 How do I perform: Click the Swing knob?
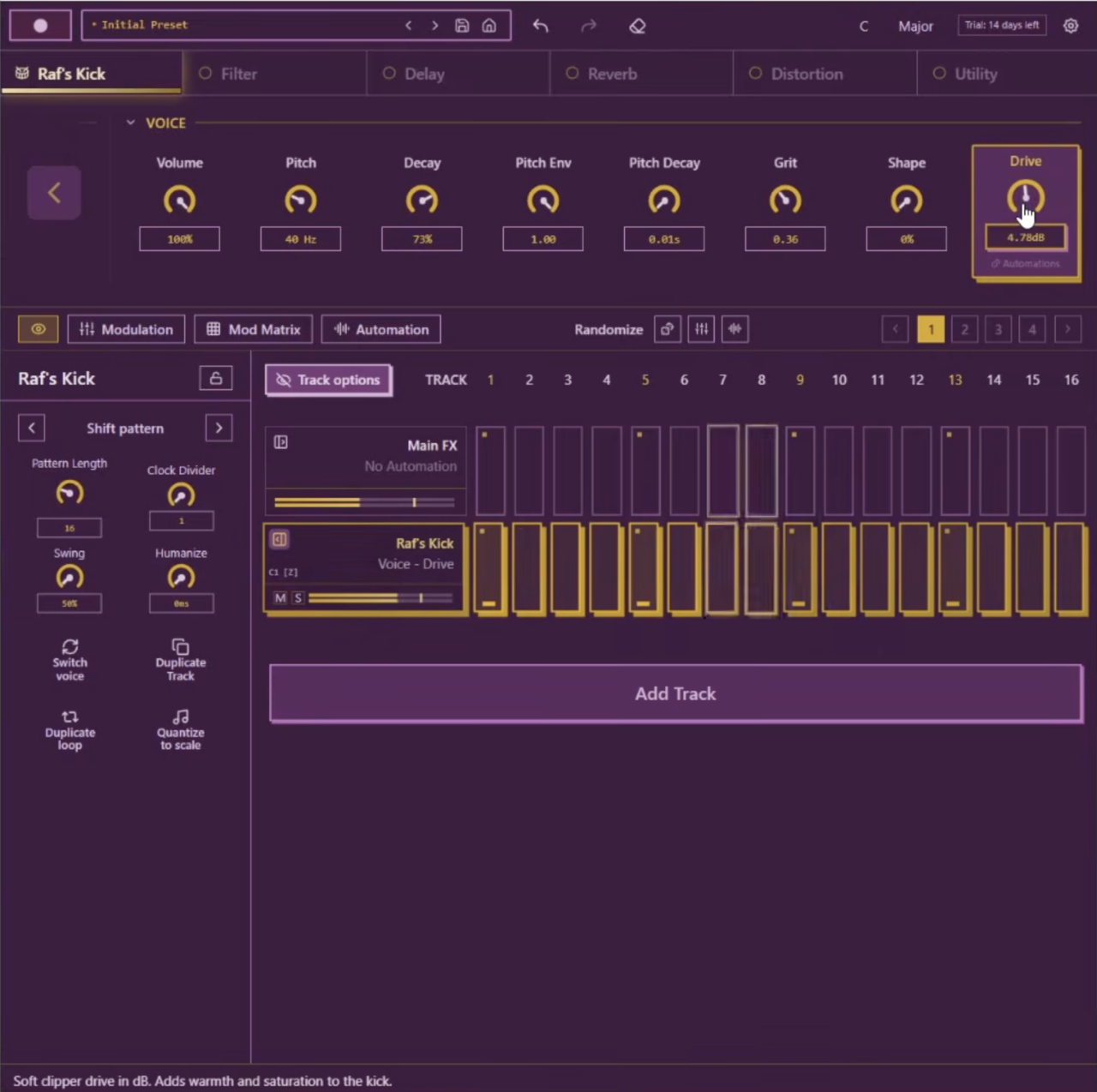tap(69, 577)
